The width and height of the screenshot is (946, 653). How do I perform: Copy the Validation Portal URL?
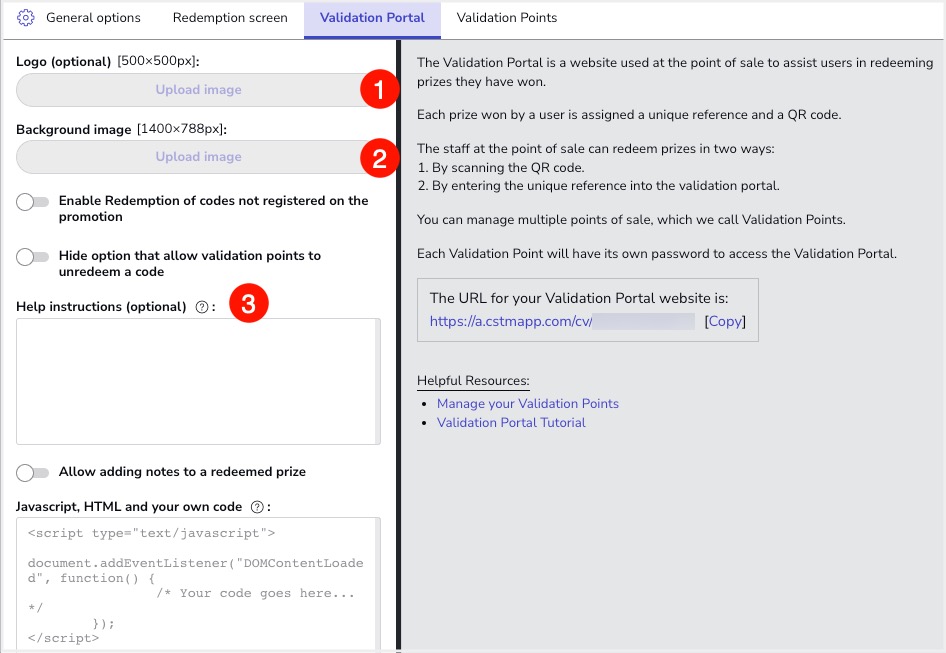[x=725, y=321]
